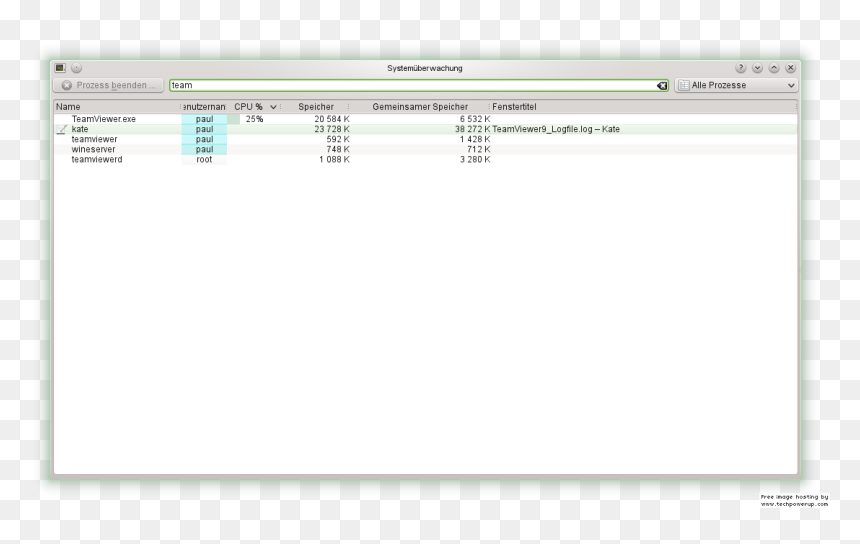860x544 pixels.
Task: Click the TeamViewer9_Logfile.log – Kate window title
Action: click(556, 129)
